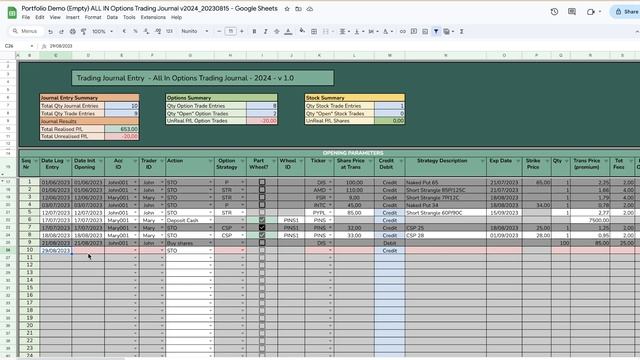Viewport: 640px width, 360px height.
Task: Click the Share button
Action: (x=626, y=12)
